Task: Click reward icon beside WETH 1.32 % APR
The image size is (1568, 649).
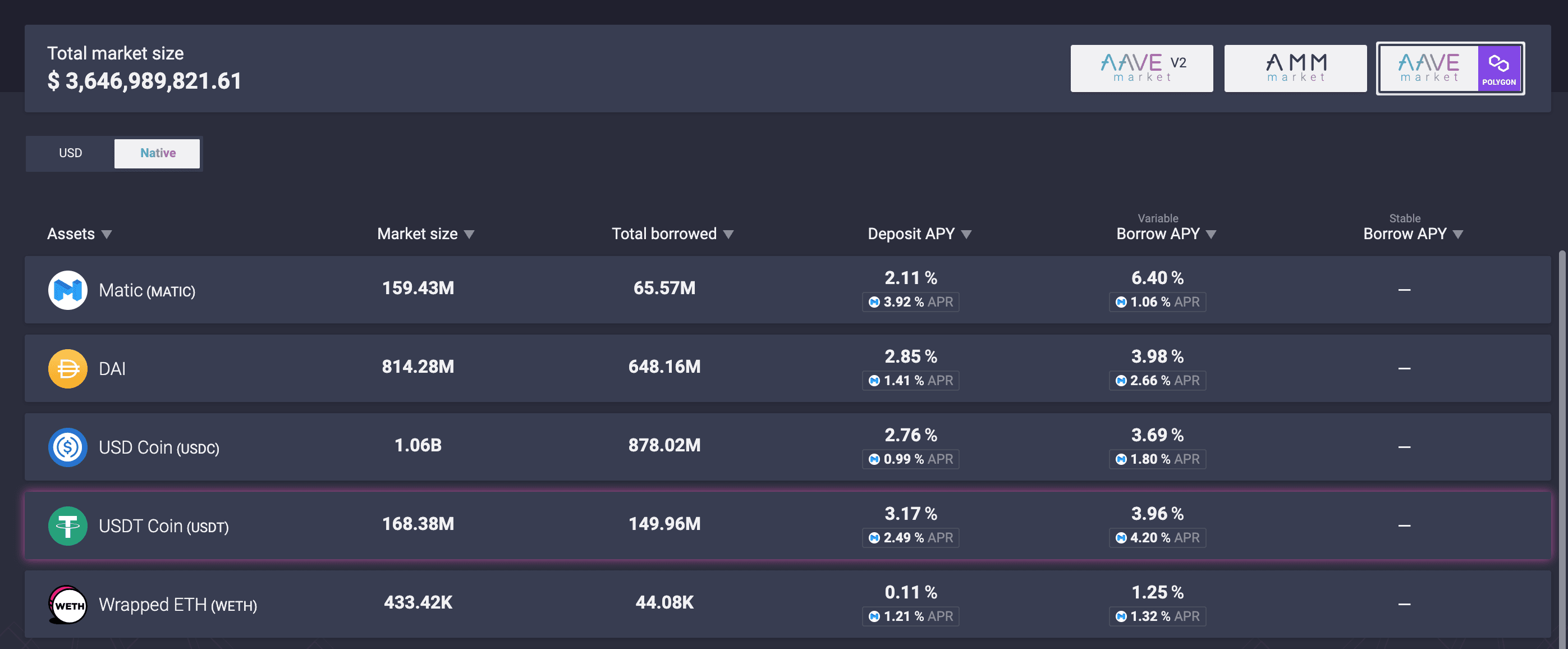Action: click(x=1121, y=616)
